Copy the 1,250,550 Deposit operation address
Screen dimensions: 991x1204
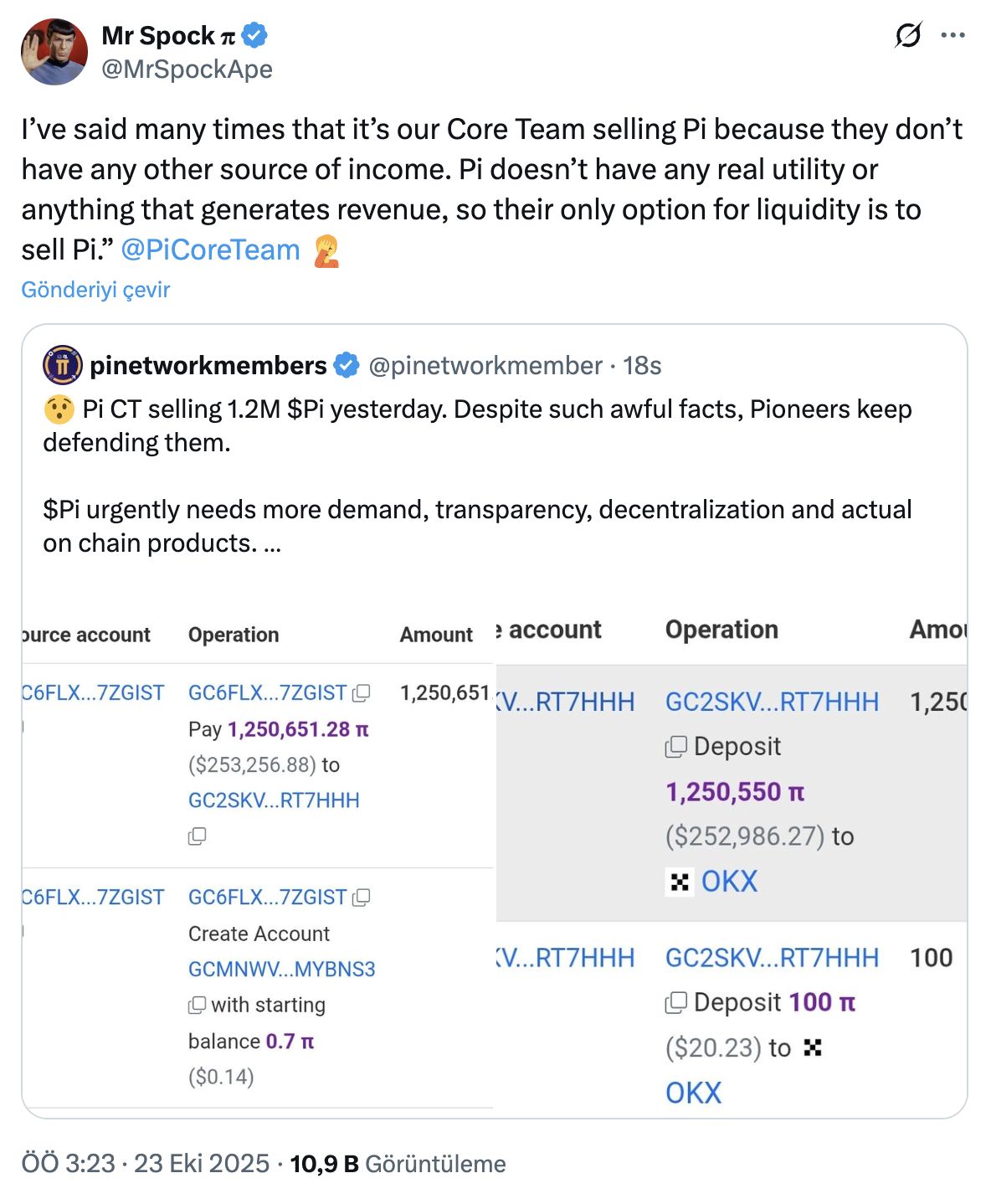[x=675, y=746]
